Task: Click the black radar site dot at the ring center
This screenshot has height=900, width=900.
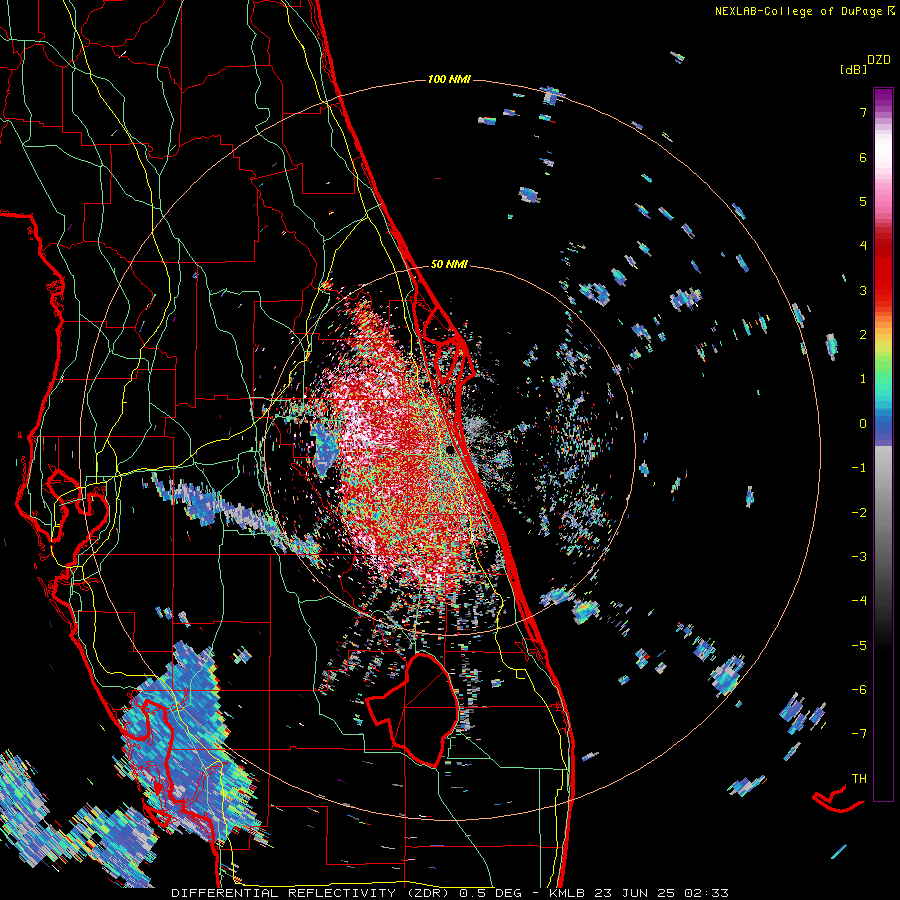Action: 451,450
